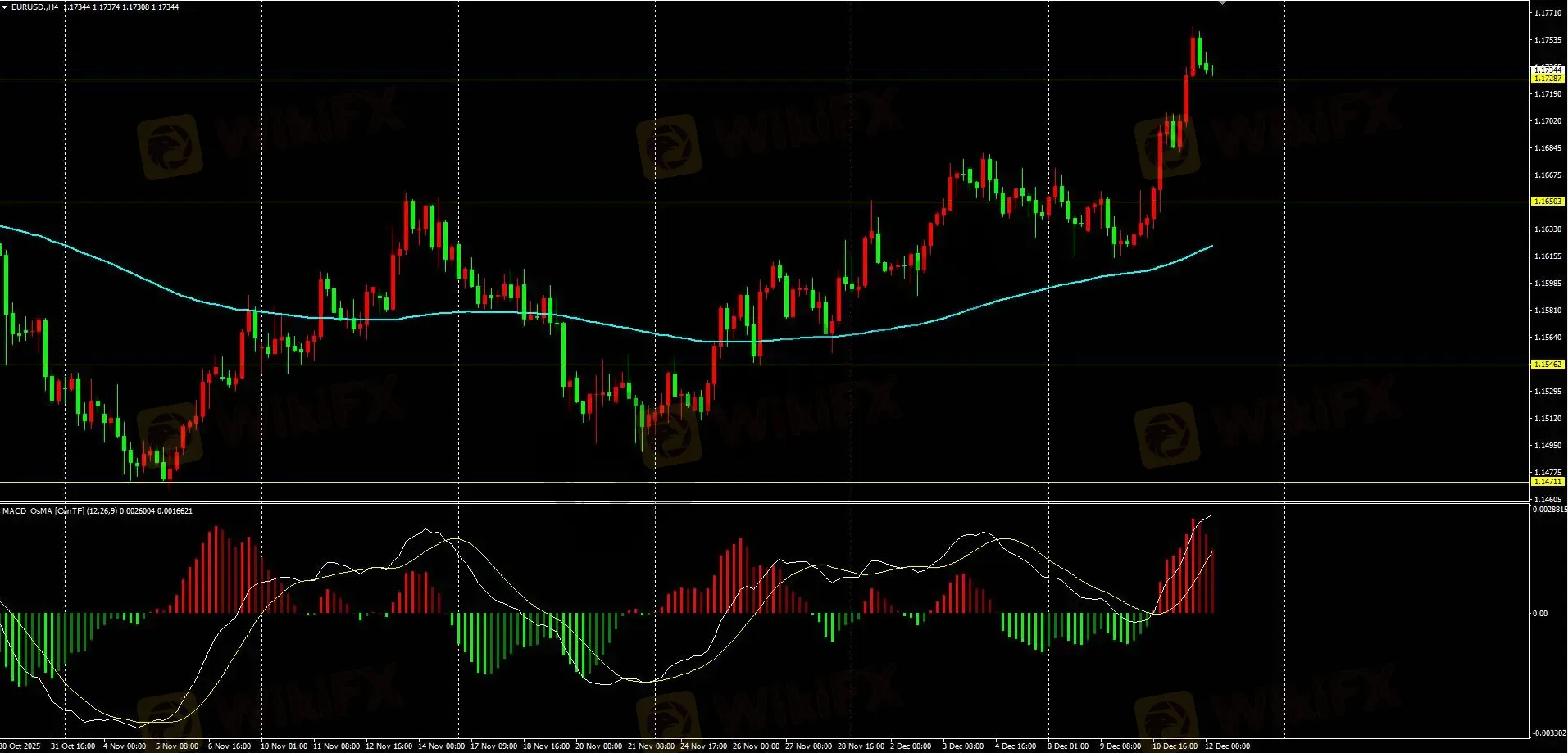
Task: Click the 2 Dec 00:00 time axis label
Action: click(x=911, y=746)
